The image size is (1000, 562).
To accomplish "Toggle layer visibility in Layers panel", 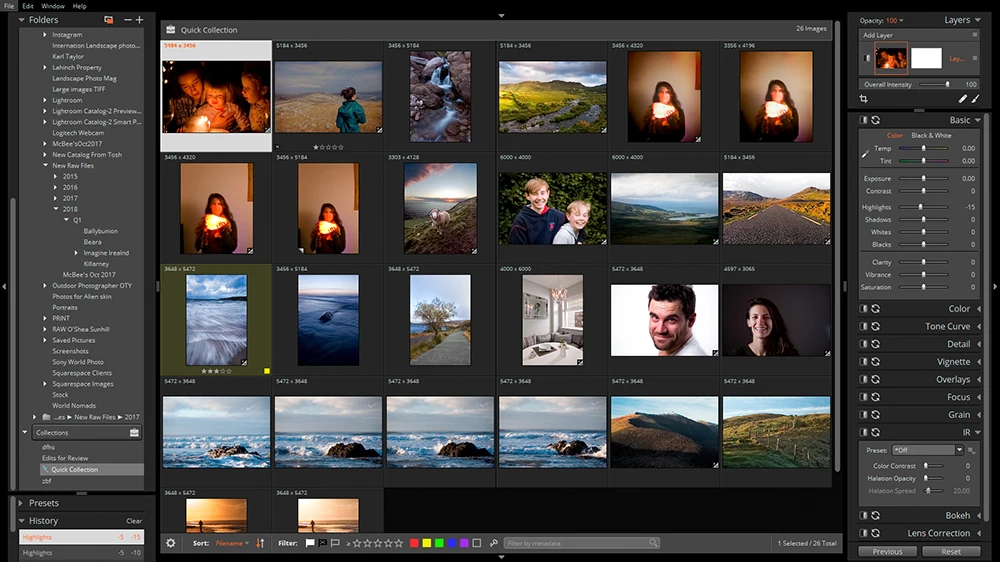I will coord(867,58).
